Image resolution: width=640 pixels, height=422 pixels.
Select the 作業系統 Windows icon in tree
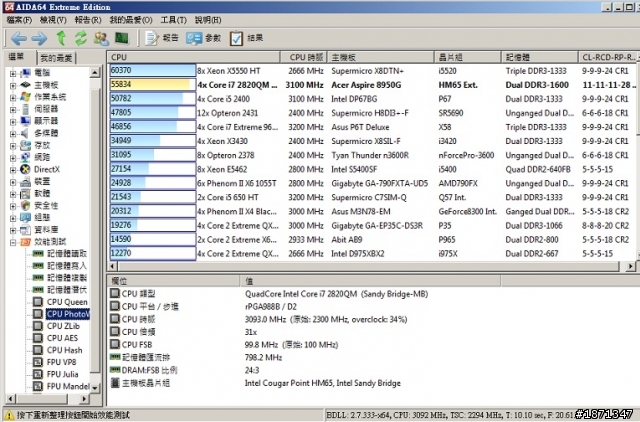25,97
